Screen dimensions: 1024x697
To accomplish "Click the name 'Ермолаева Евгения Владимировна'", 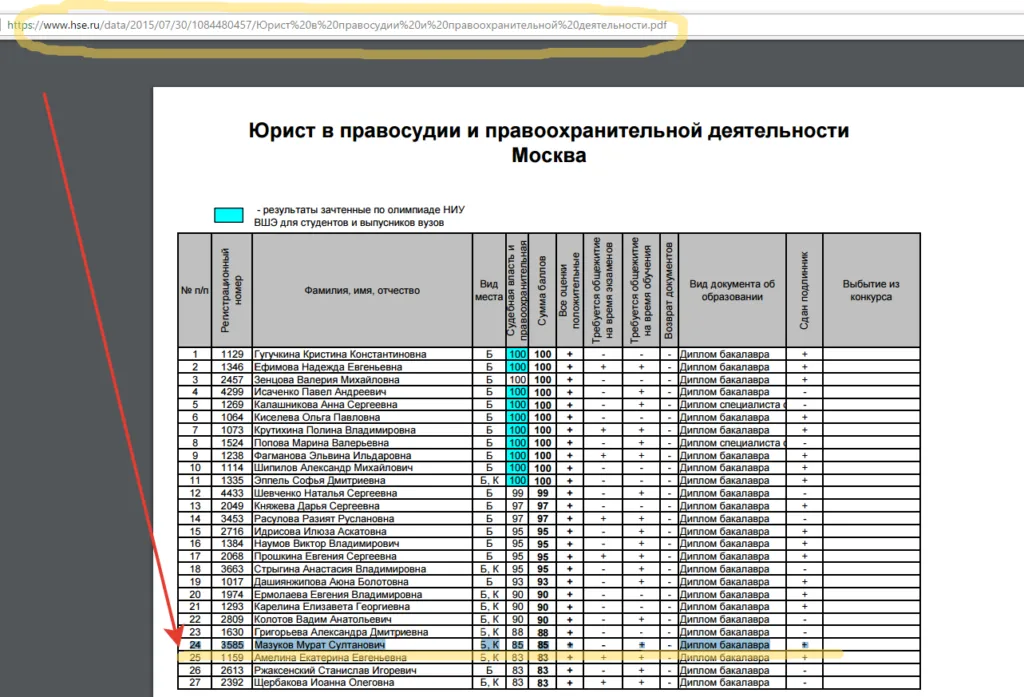I will pyautogui.click(x=338, y=594).
